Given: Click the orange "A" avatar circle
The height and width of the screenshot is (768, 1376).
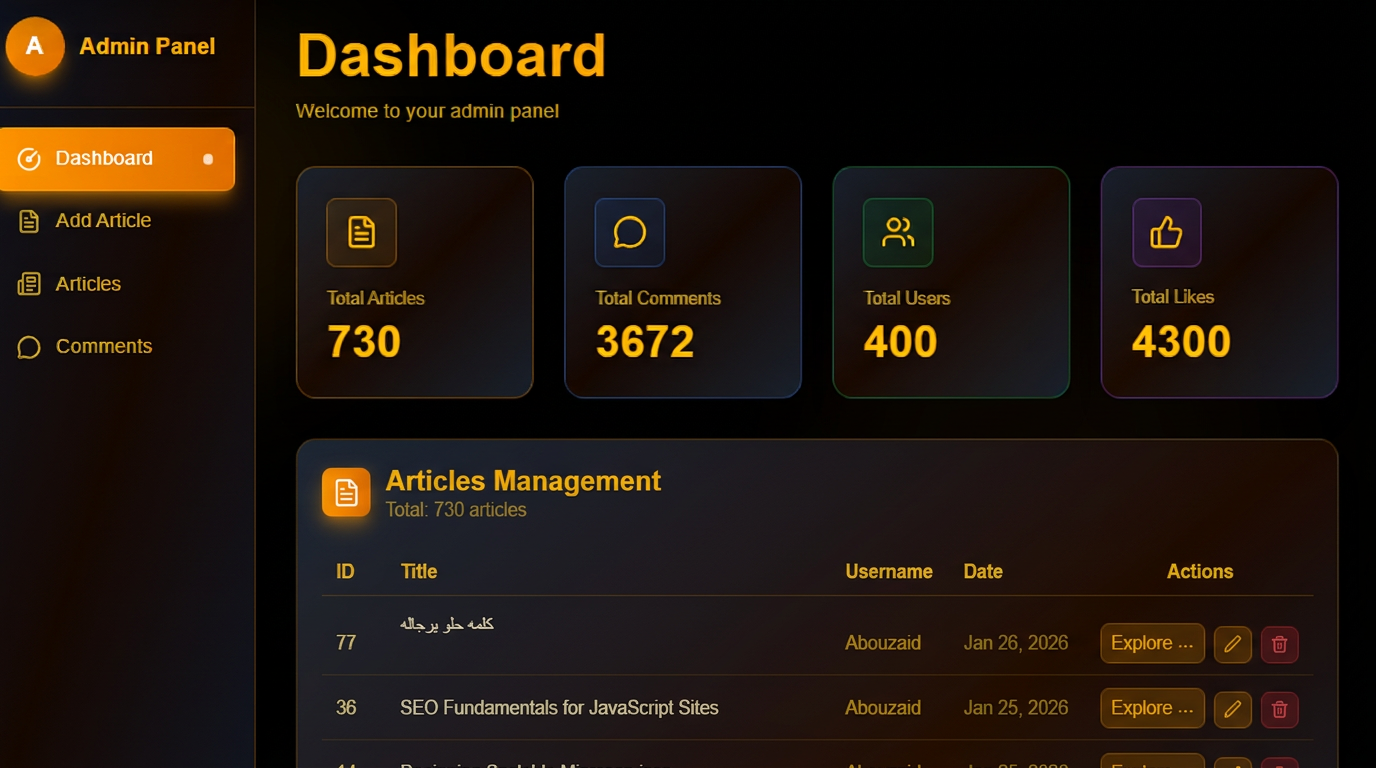Looking at the screenshot, I should [35, 46].
